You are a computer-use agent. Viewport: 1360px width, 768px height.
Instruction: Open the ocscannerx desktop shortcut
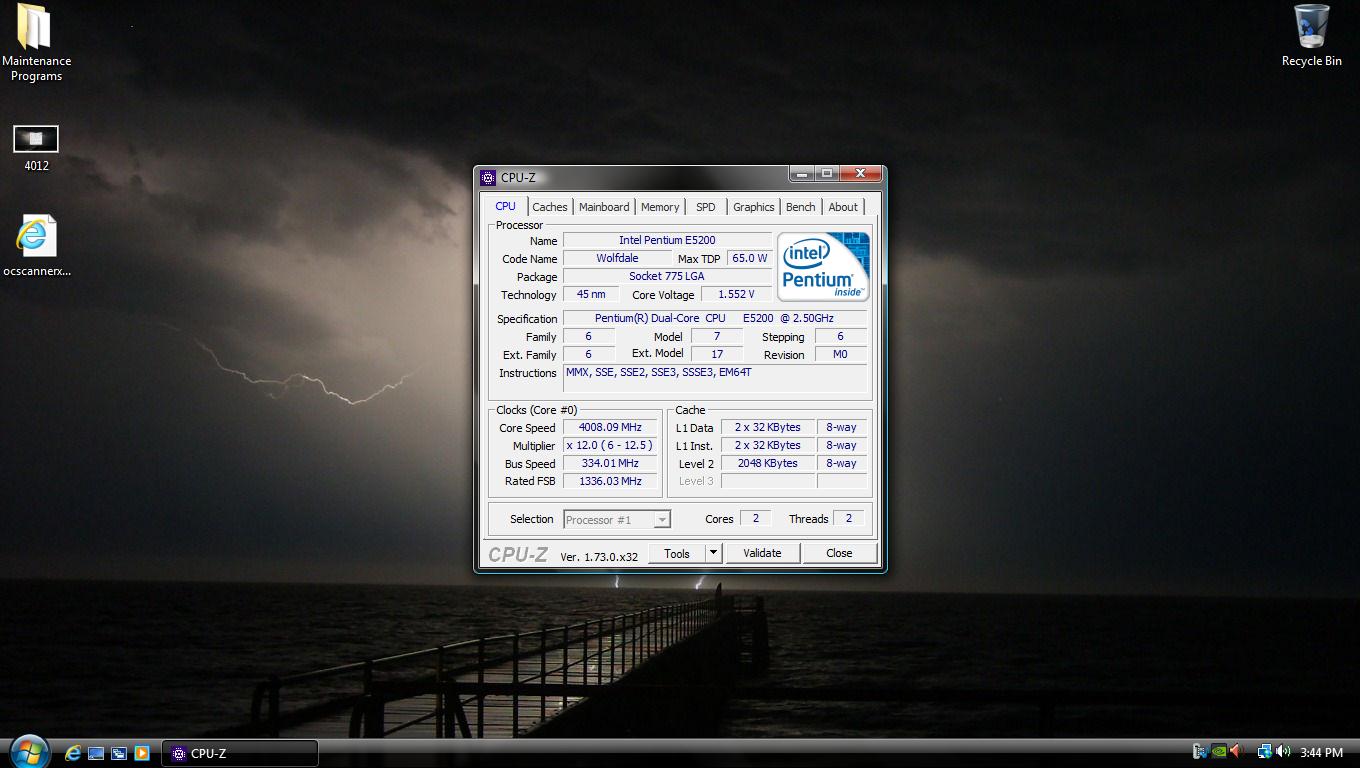(x=36, y=245)
